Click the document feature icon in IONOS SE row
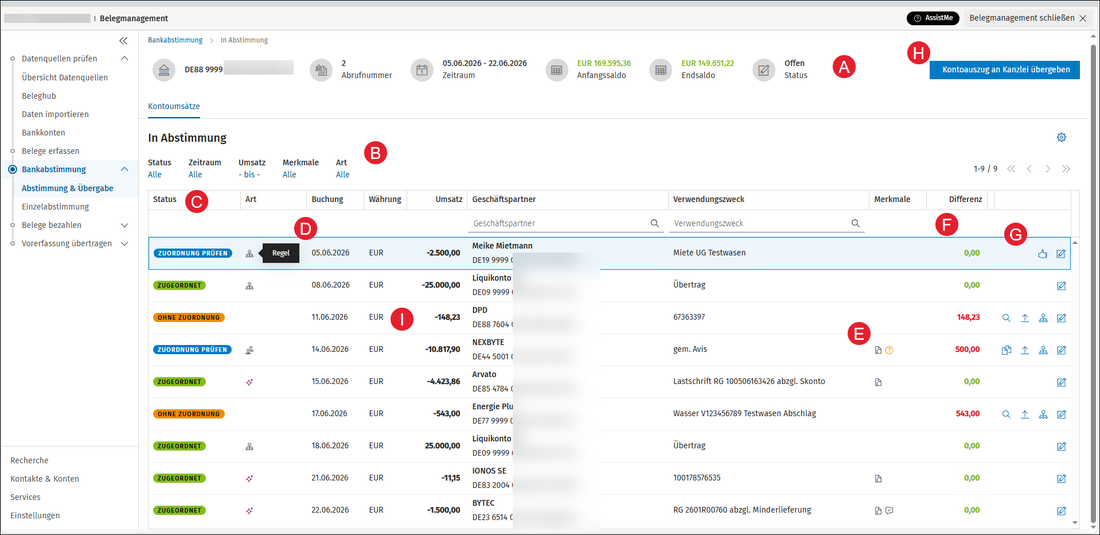The height and width of the screenshot is (535, 1100). point(878,478)
